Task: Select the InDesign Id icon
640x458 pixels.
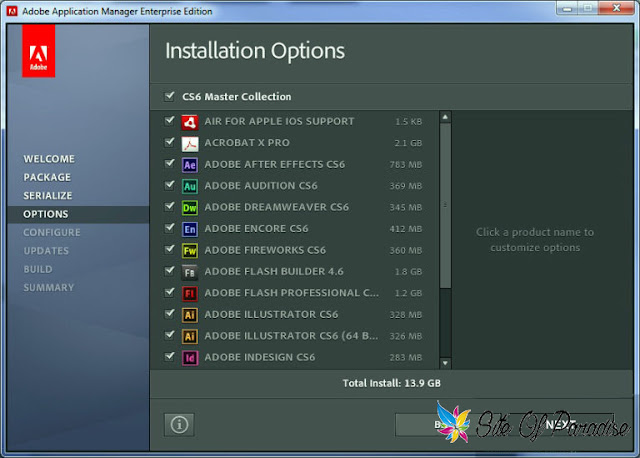Action: (x=190, y=358)
